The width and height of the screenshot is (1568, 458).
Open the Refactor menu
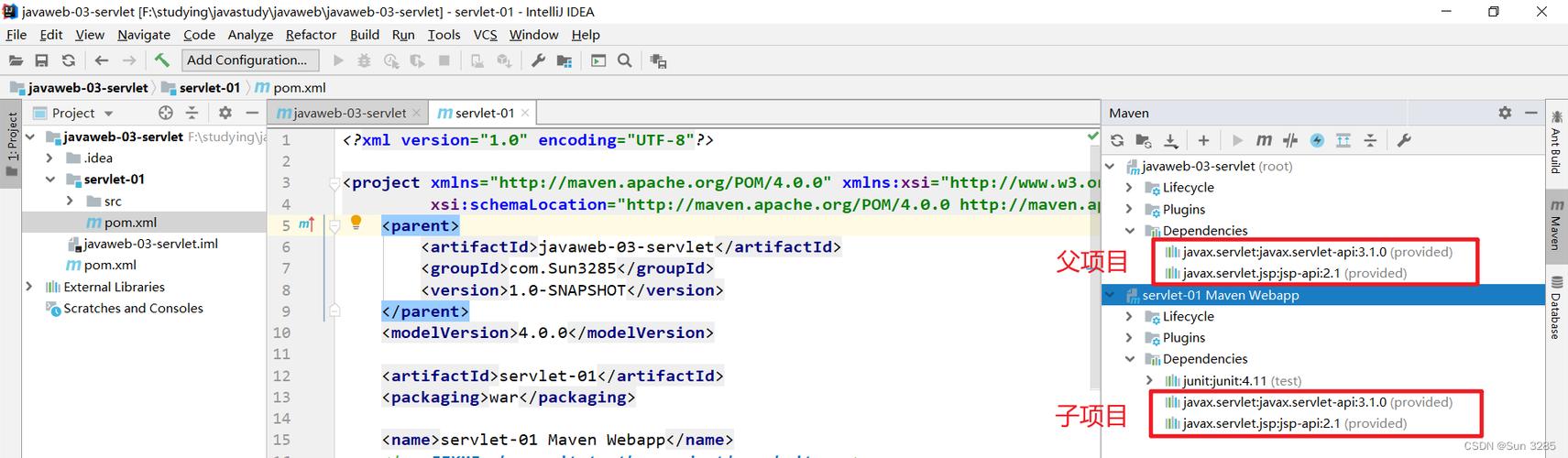(311, 35)
